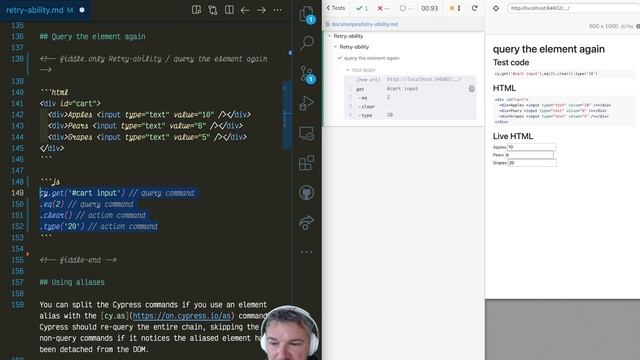The height and width of the screenshot is (360, 640).
Task: Split the editor to the right
Action: tap(229, 10)
